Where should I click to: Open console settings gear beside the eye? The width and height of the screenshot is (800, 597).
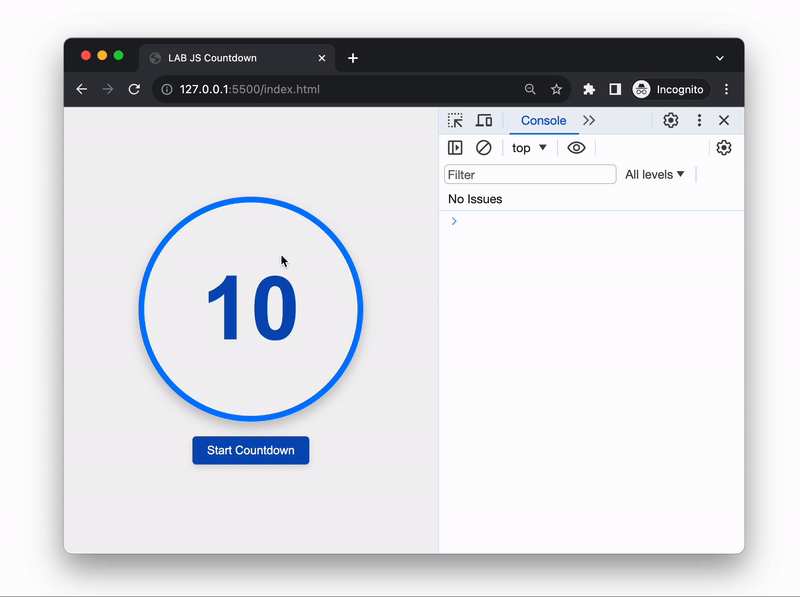(x=724, y=148)
